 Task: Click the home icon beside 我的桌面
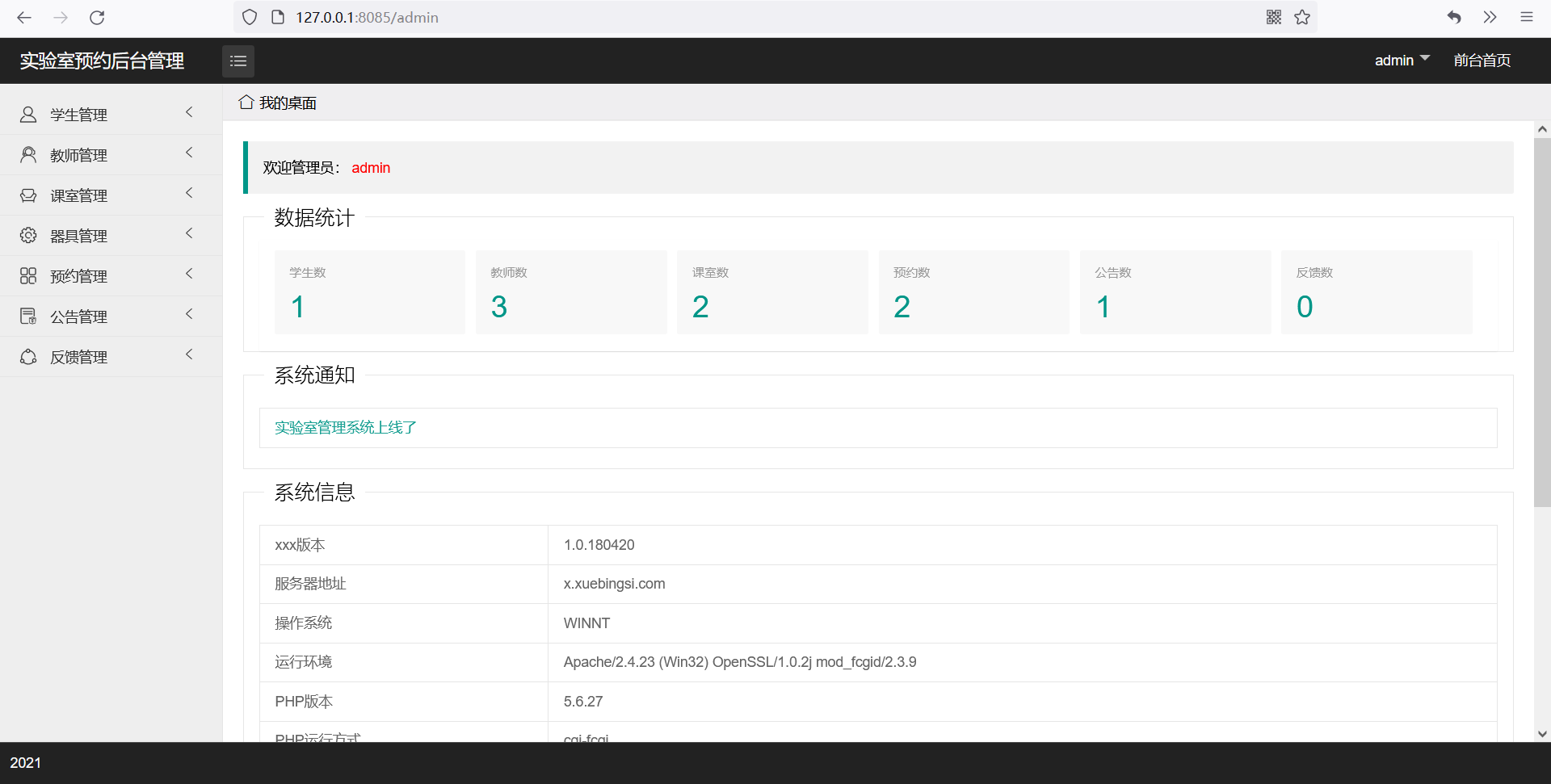(246, 103)
